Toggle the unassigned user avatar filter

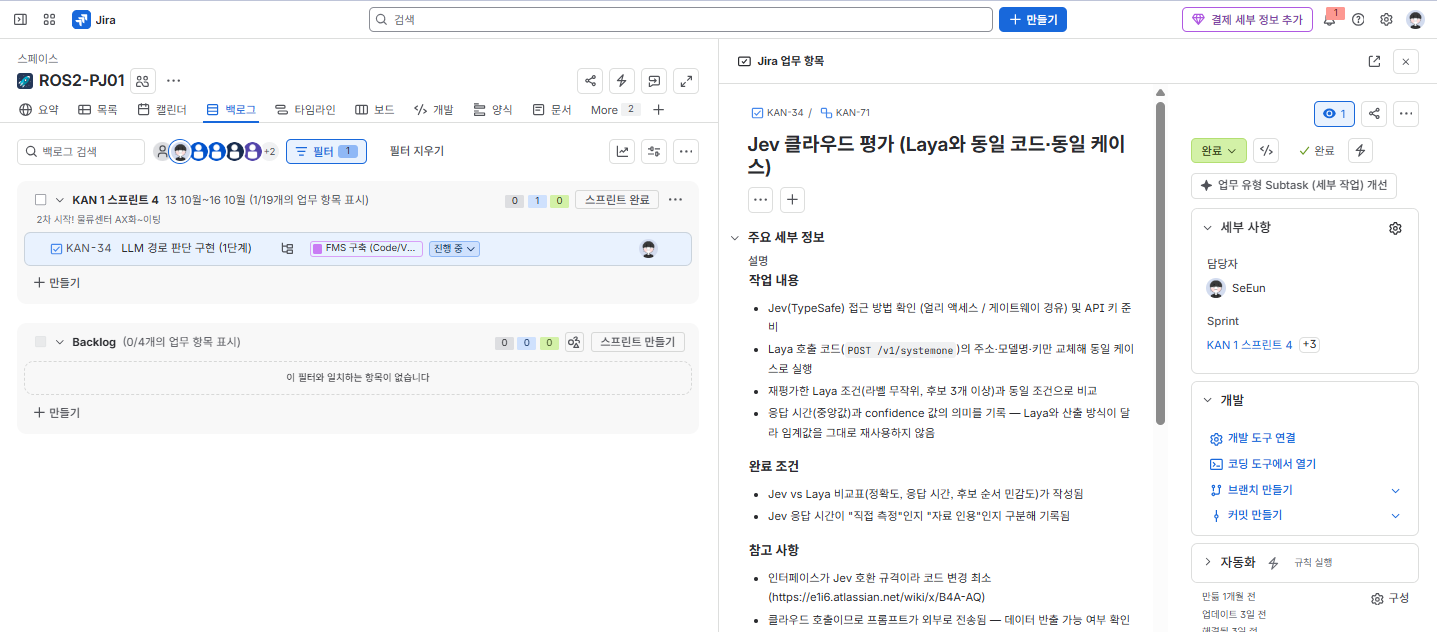(162, 152)
